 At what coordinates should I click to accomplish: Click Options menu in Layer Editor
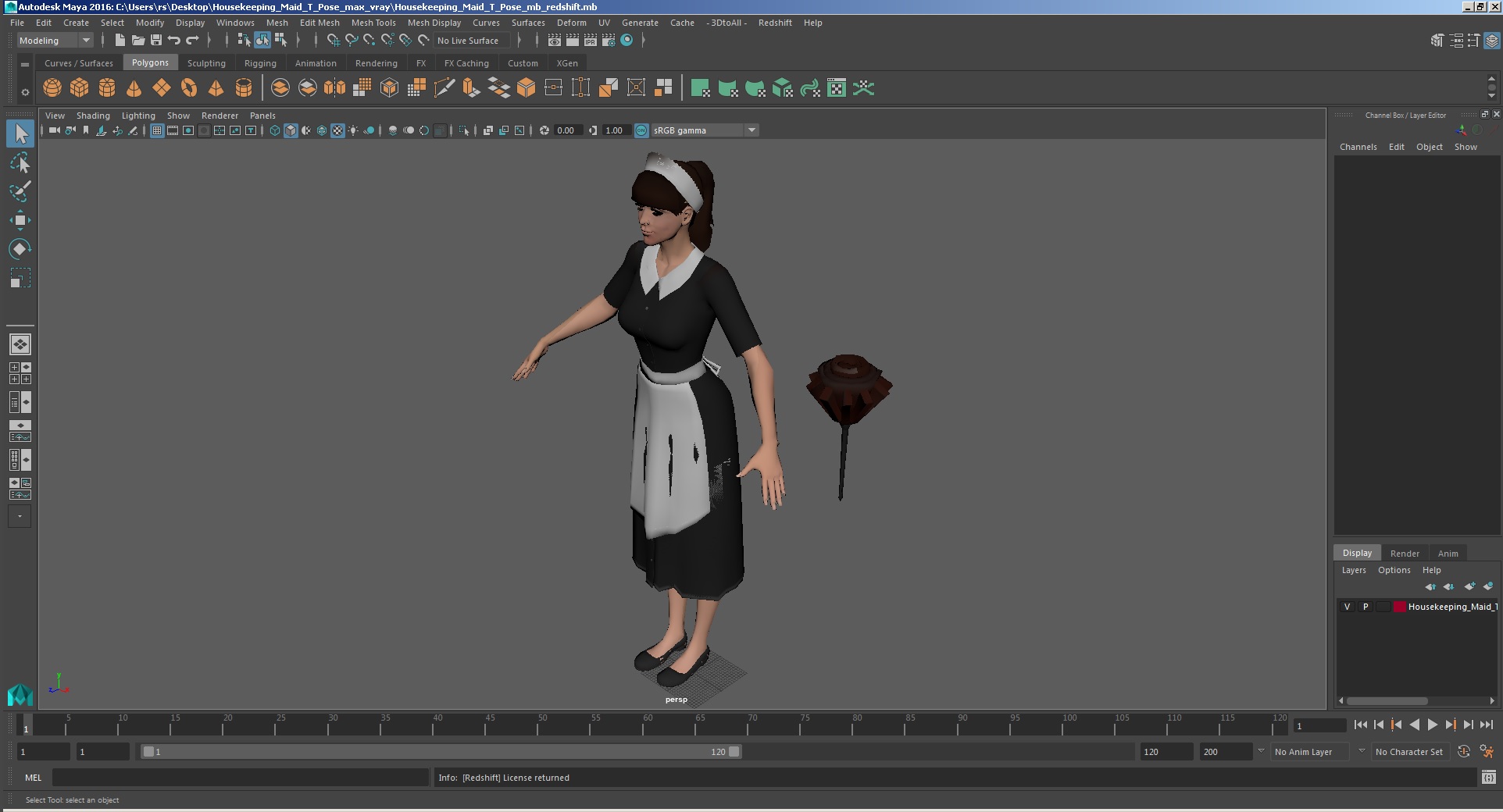click(x=1394, y=570)
